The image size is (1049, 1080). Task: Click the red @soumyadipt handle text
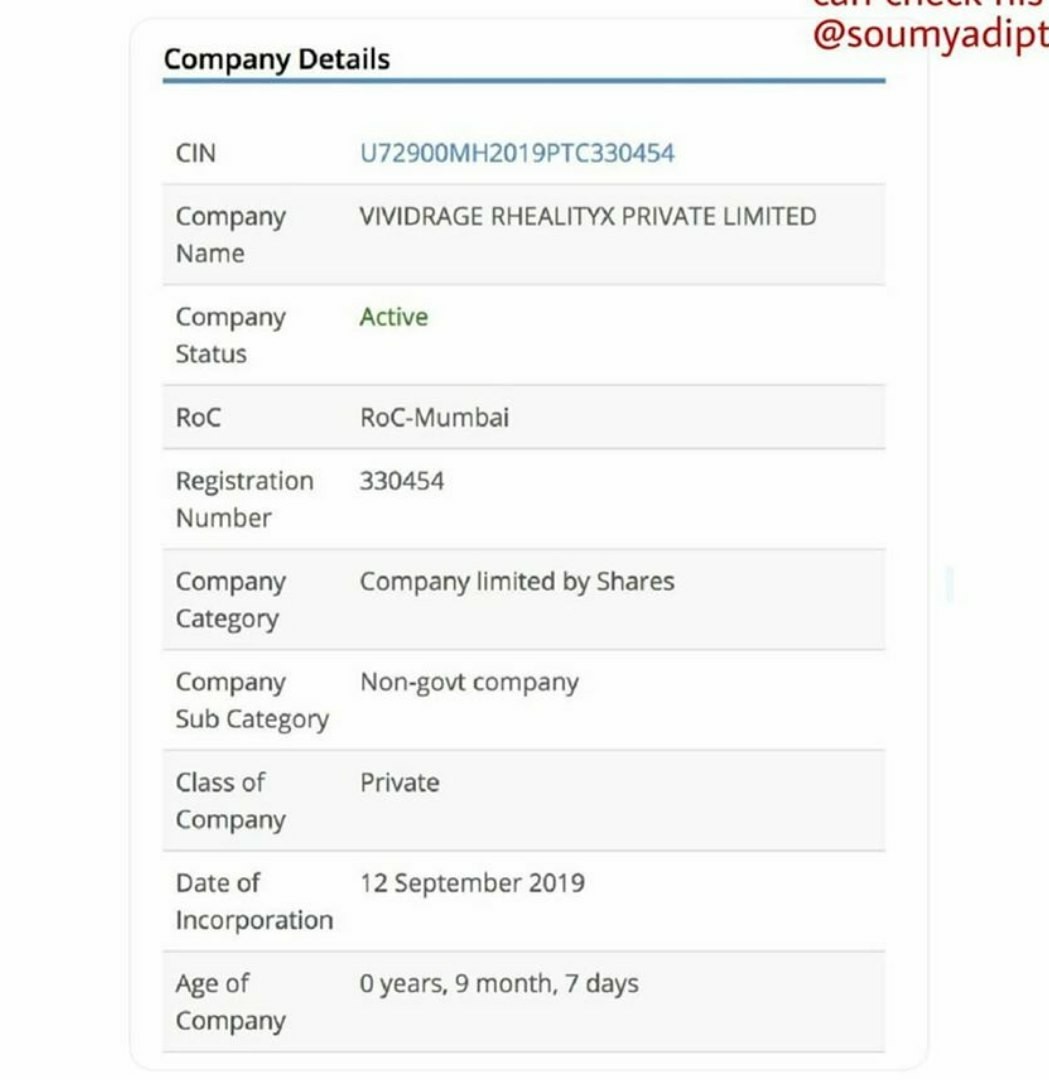pos(931,34)
